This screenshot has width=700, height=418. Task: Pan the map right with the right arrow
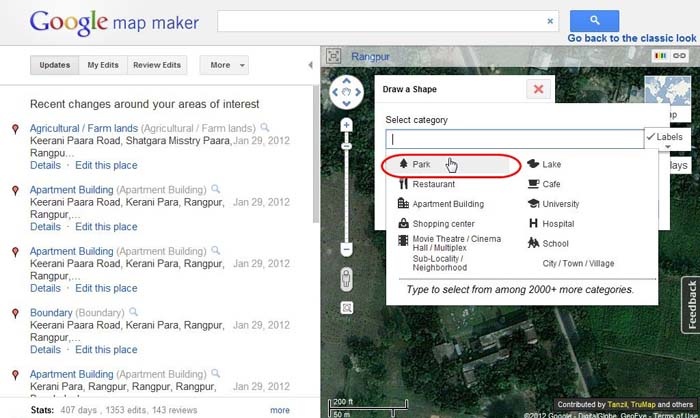point(358,92)
